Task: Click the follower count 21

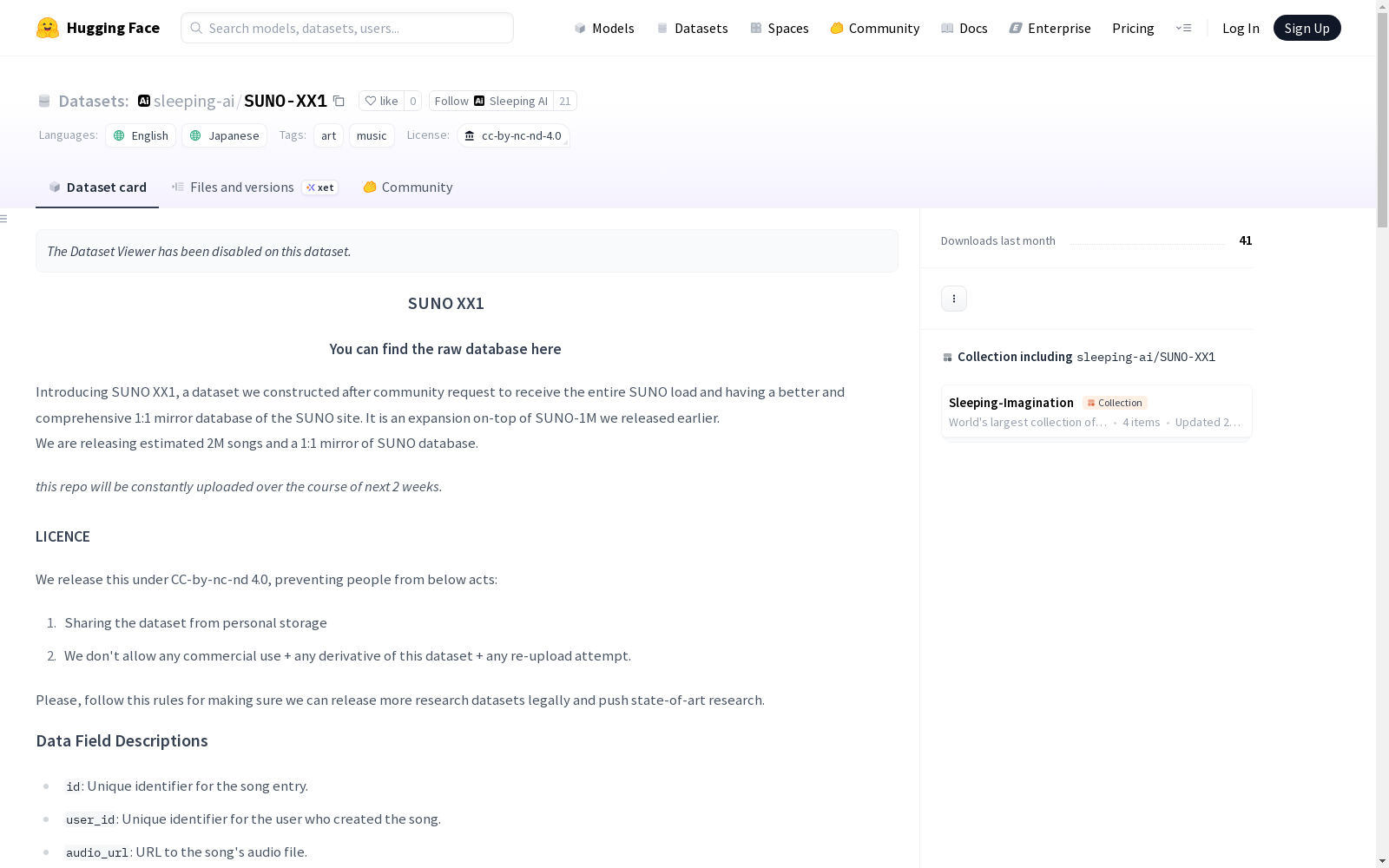Action: tap(565, 101)
